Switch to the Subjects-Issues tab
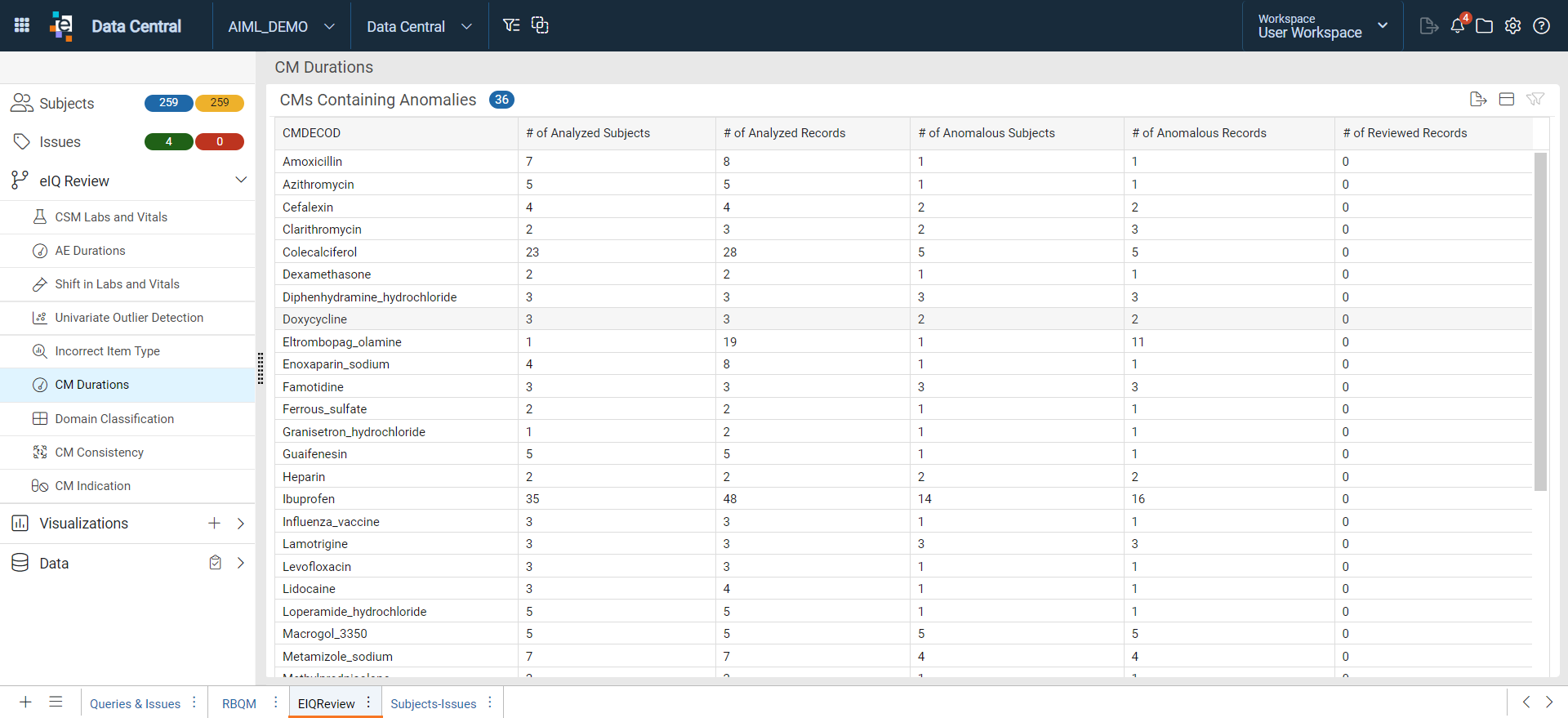1568x718 pixels. (434, 703)
